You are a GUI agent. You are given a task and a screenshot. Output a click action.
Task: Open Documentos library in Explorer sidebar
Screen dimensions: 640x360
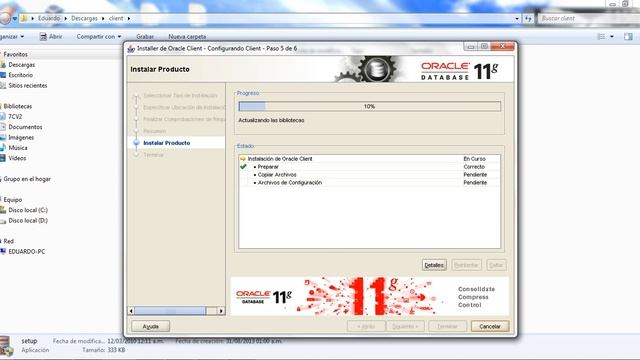click(x=25, y=127)
